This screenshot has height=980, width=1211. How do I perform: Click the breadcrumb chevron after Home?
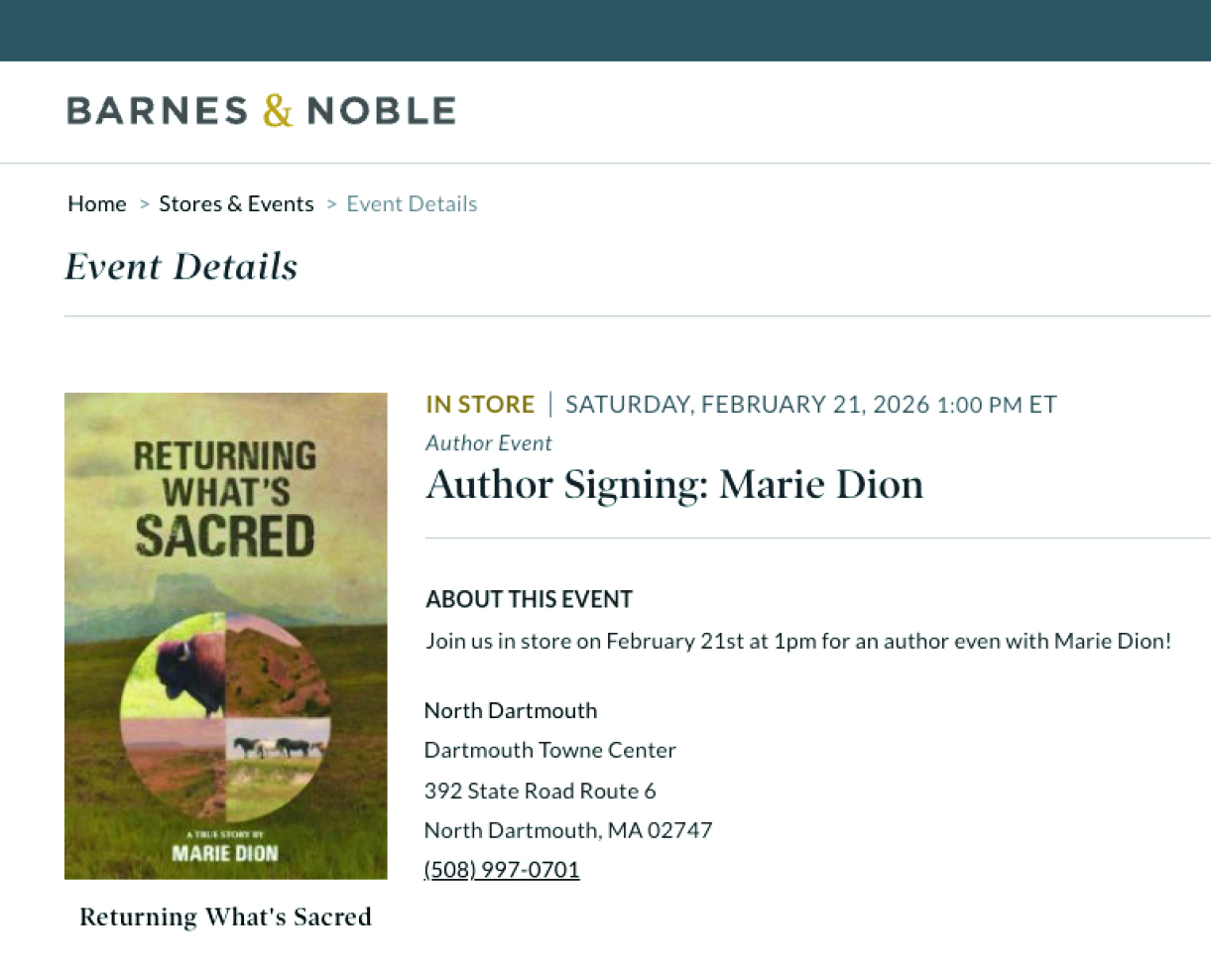(144, 204)
